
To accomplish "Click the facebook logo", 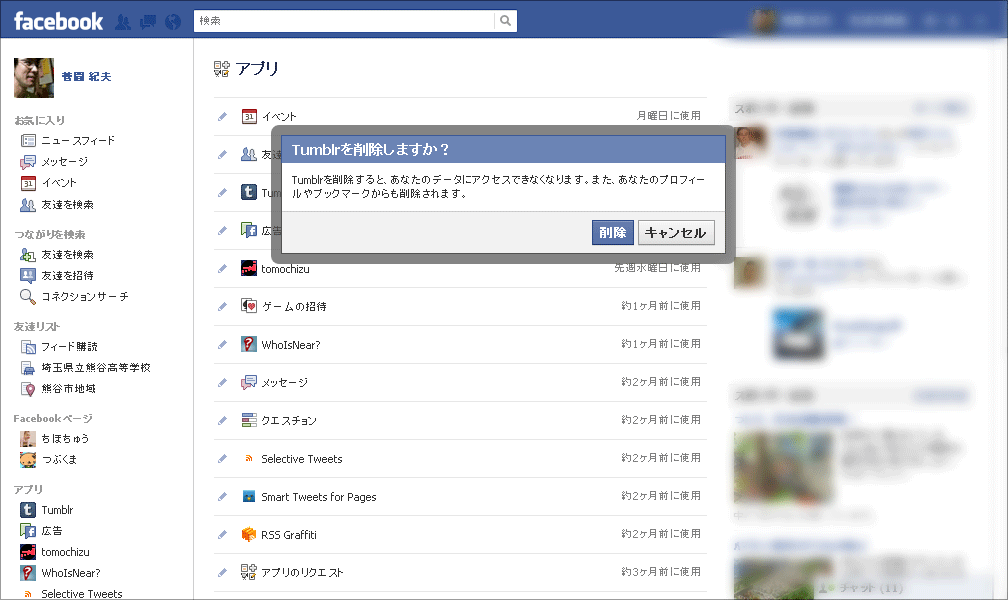I will (58, 21).
